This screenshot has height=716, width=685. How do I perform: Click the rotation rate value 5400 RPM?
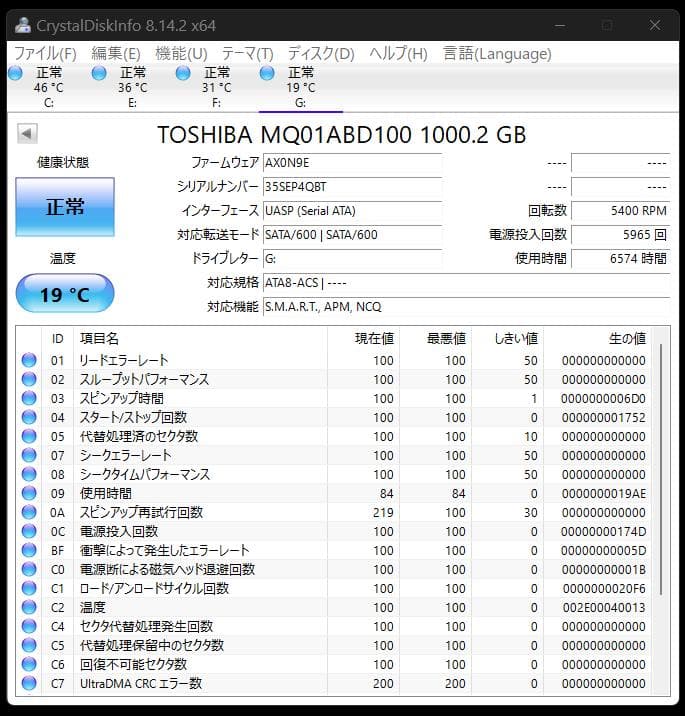point(620,211)
